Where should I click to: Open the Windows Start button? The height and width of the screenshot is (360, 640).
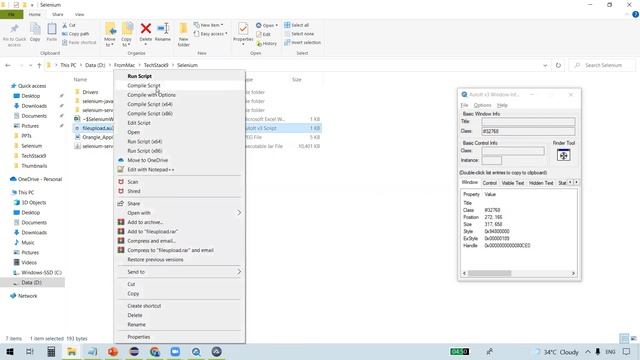(x=10, y=351)
